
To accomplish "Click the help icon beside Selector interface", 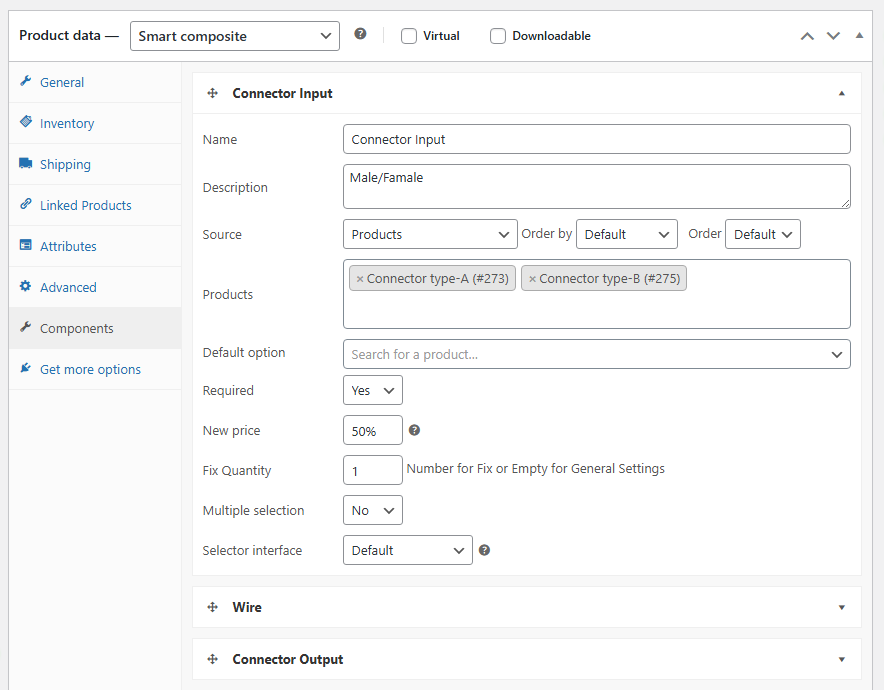I will 484,550.
